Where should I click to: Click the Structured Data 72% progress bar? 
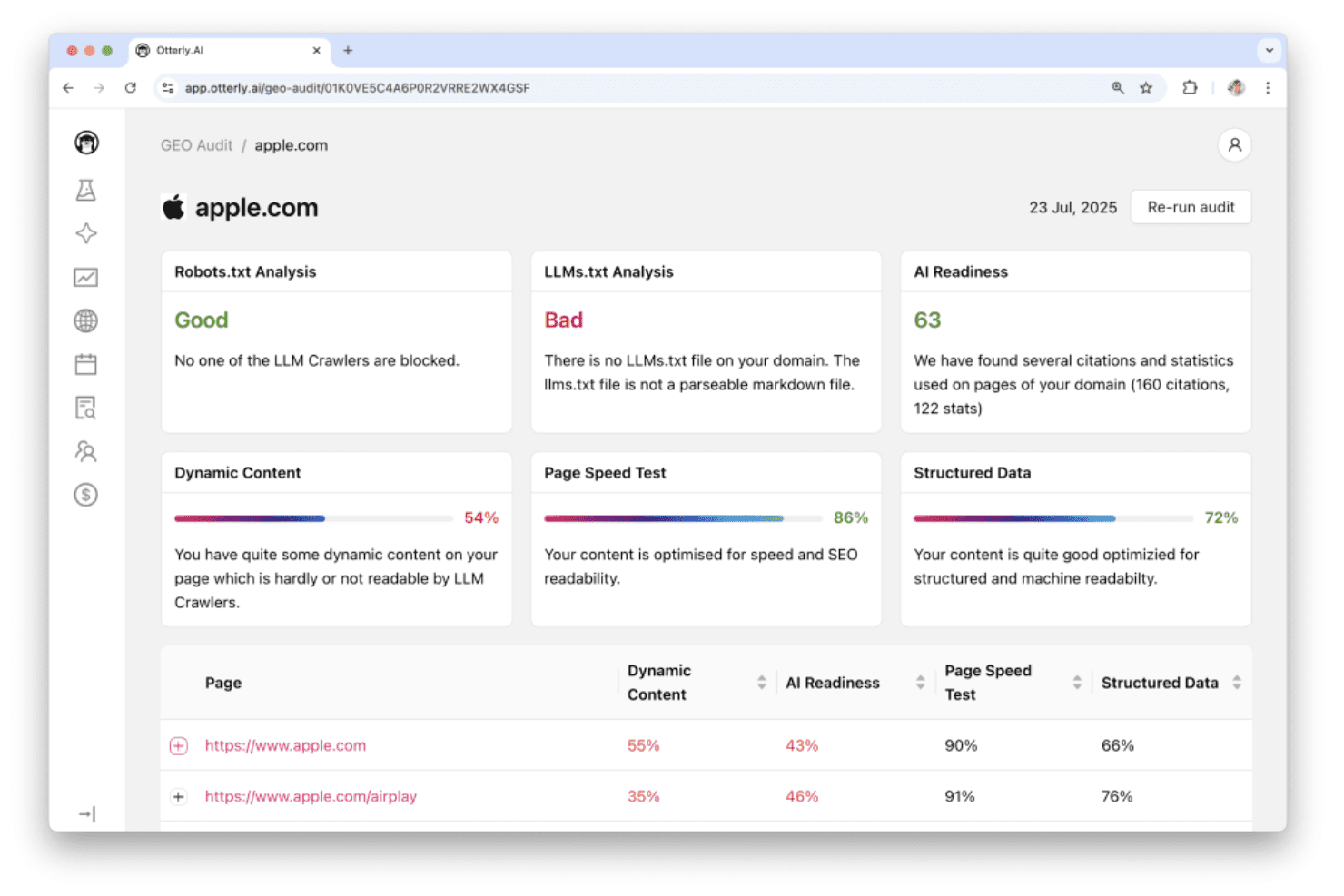coord(1052,518)
